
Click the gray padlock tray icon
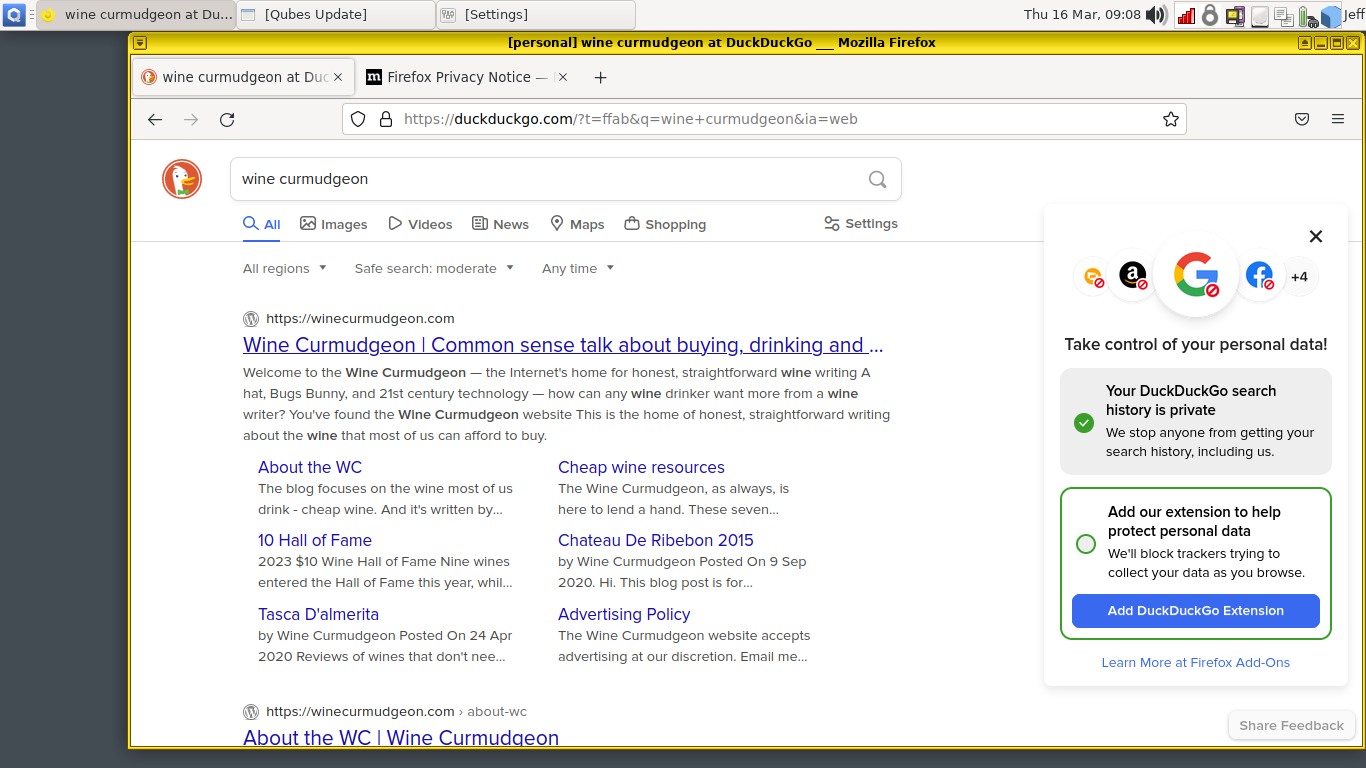coord(1210,15)
